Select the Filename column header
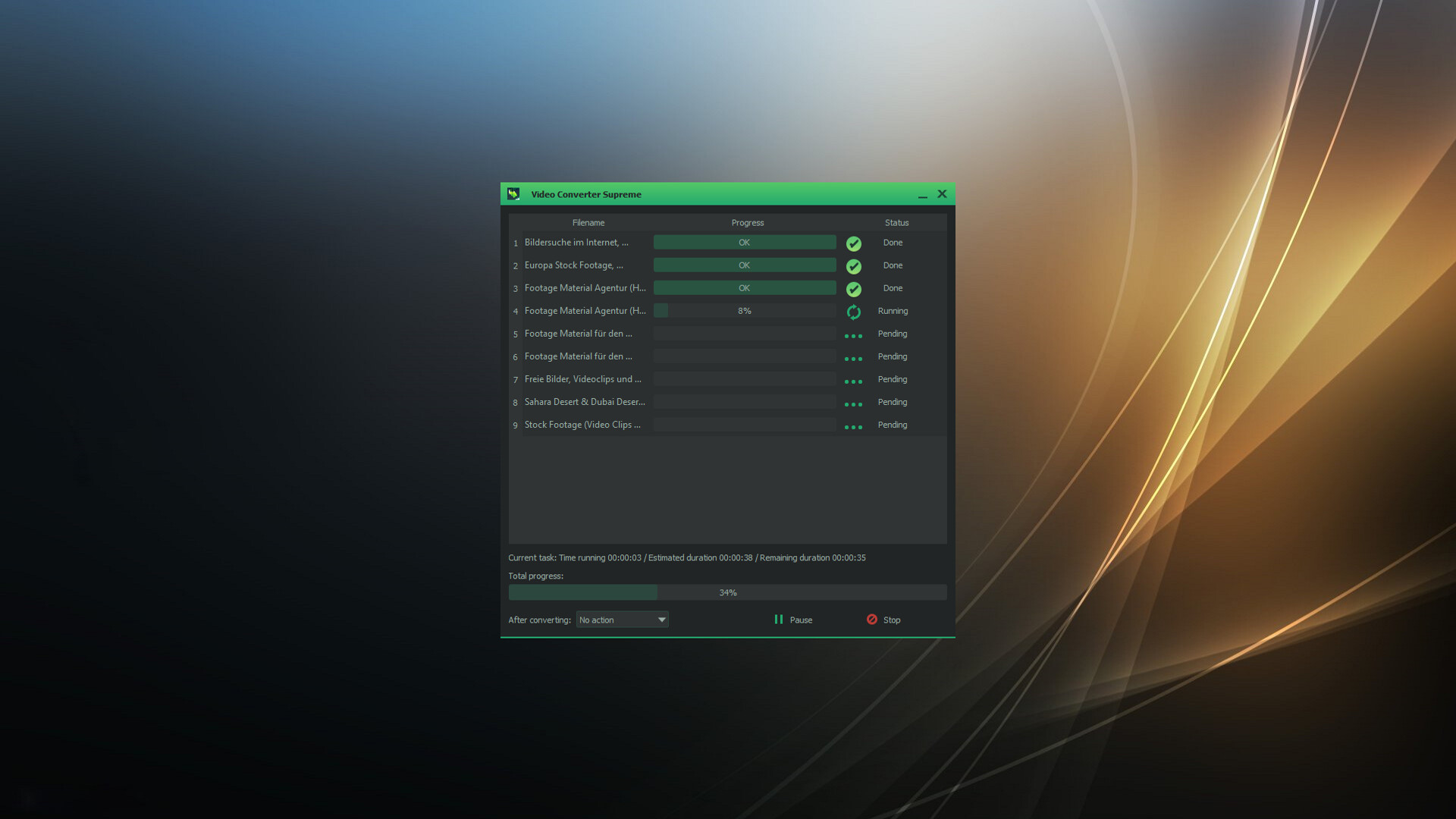The width and height of the screenshot is (1456, 819). coord(588,222)
